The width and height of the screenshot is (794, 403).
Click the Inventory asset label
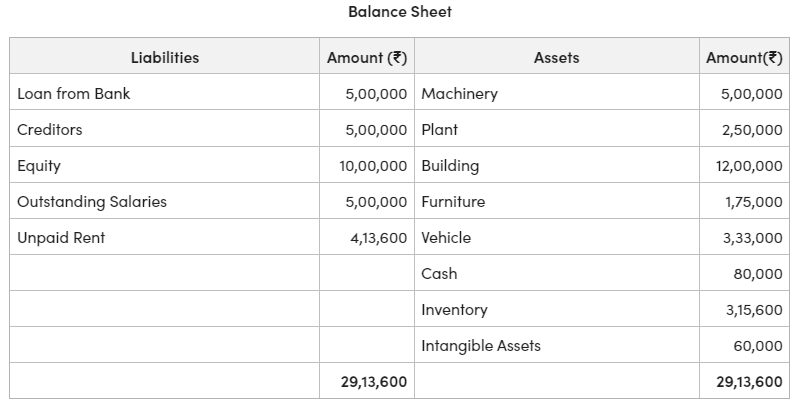click(x=454, y=310)
